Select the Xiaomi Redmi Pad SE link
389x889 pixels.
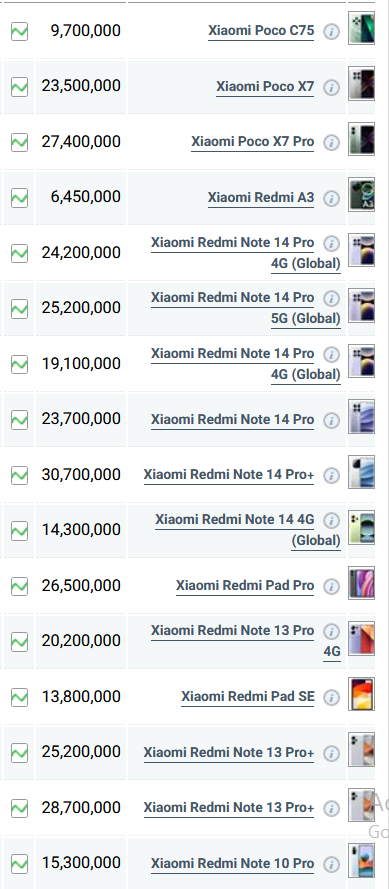(248, 697)
